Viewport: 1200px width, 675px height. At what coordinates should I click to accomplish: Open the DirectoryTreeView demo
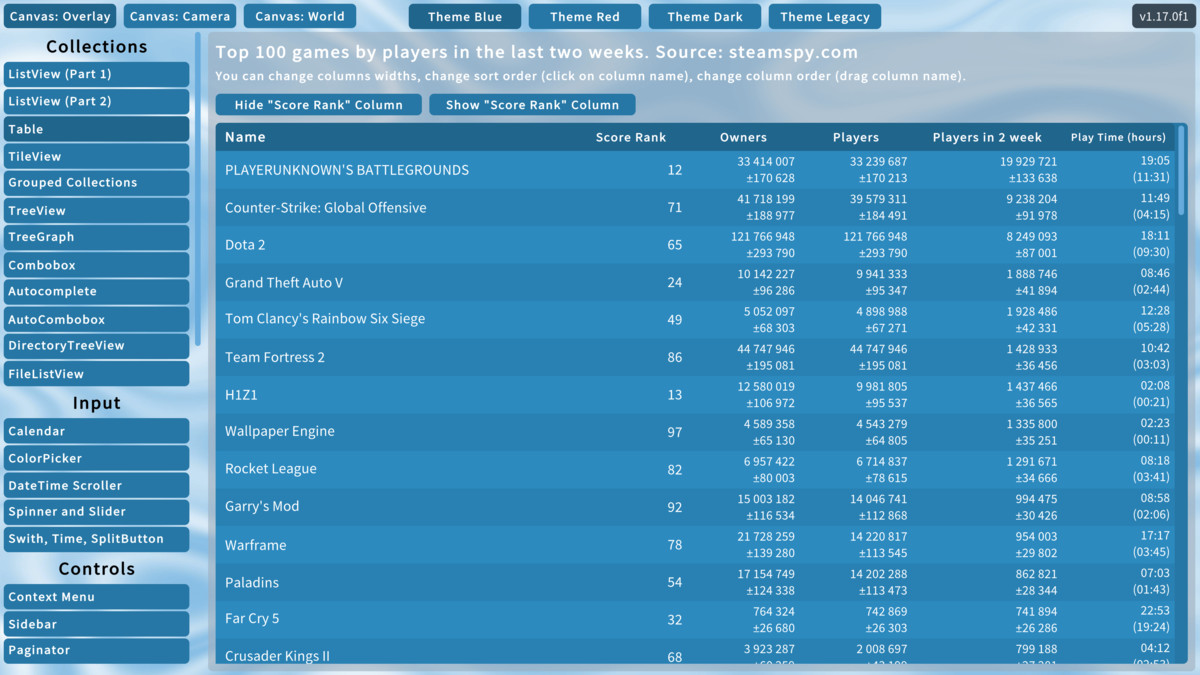pos(96,346)
